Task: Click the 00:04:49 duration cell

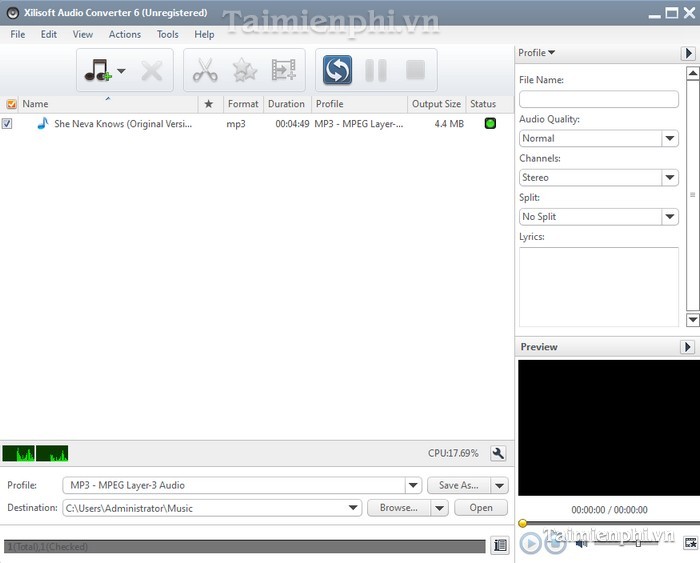Action: pyautogui.click(x=292, y=124)
